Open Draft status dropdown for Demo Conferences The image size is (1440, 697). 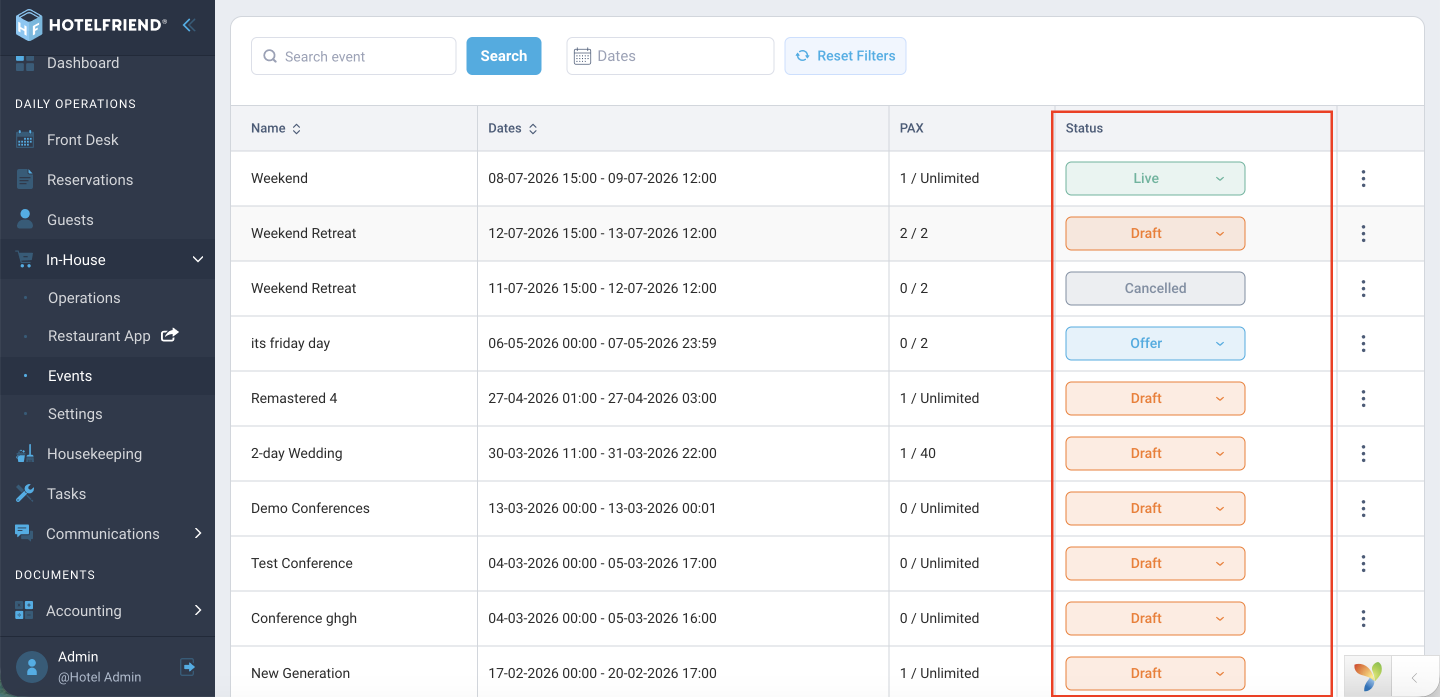click(x=1155, y=508)
